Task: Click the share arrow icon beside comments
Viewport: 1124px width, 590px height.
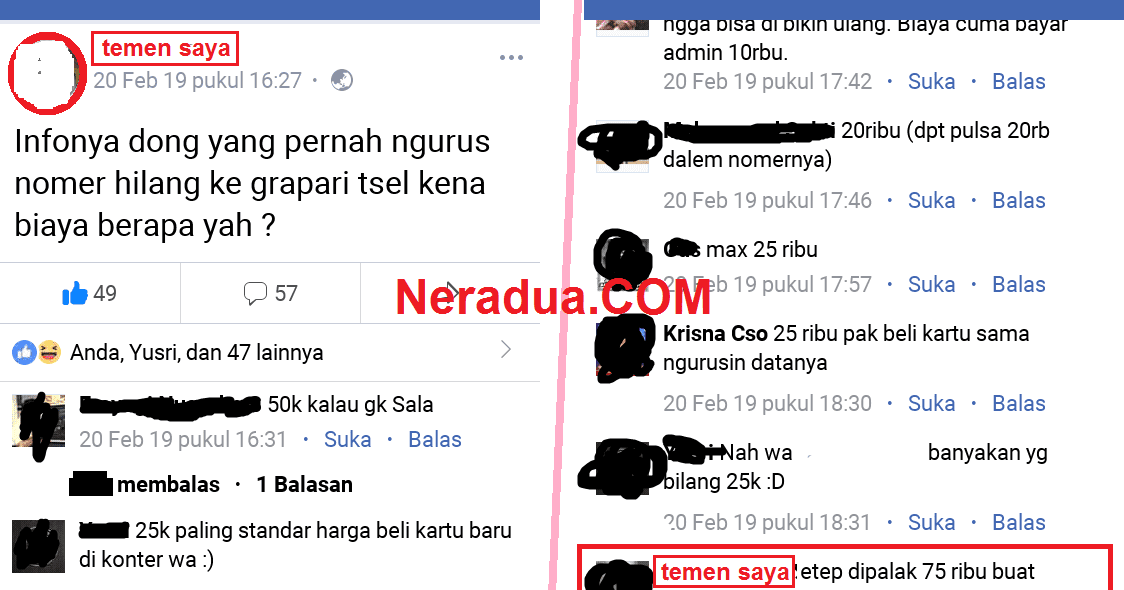Action: click(x=452, y=291)
